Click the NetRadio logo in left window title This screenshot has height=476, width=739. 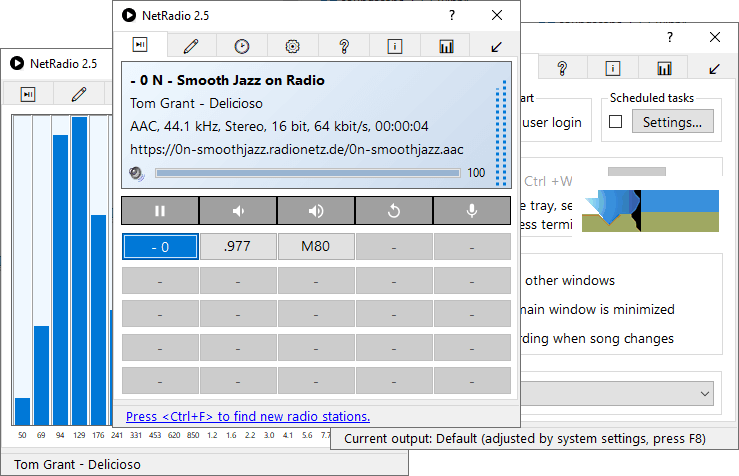(x=17, y=63)
